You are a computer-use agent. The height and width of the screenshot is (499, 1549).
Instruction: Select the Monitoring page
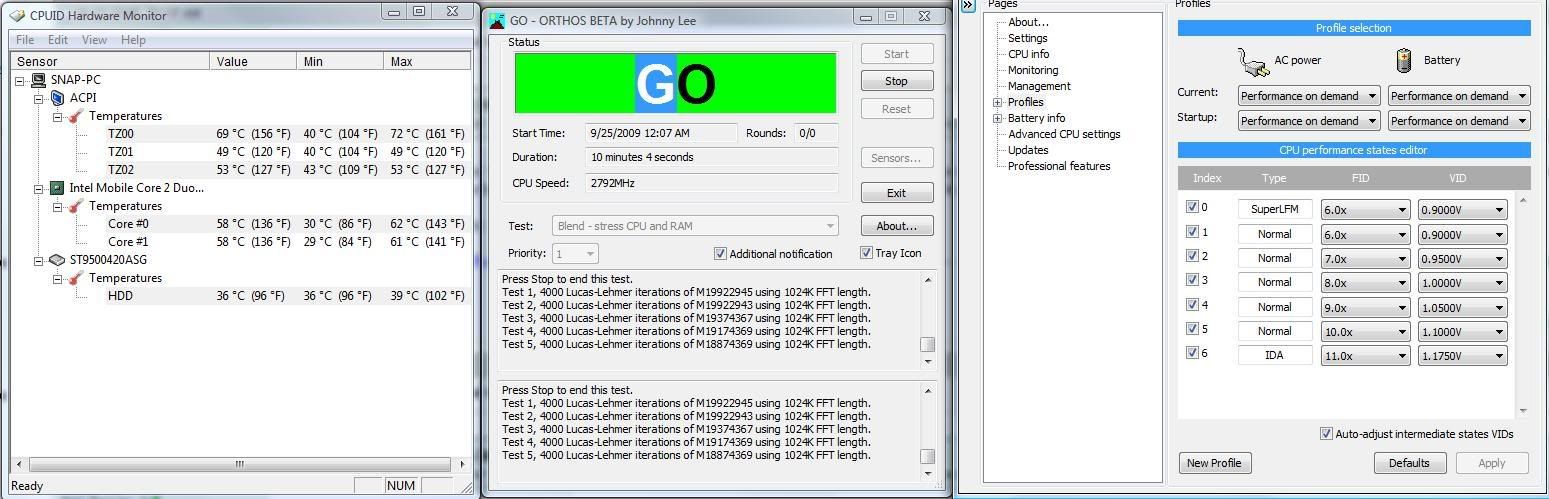pyautogui.click(x=1033, y=70)
